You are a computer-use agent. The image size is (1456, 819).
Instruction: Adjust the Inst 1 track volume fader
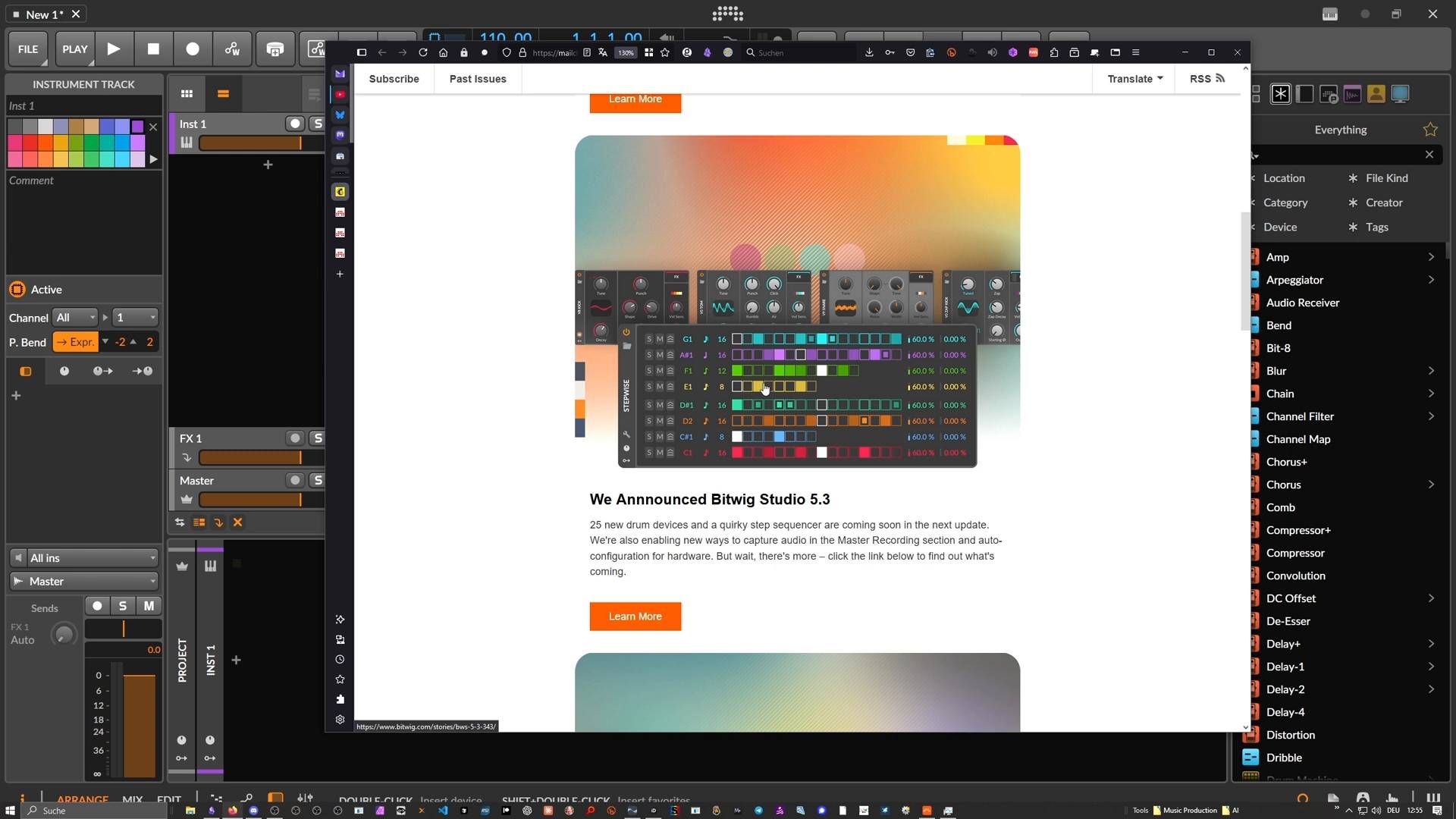point(250,143)
